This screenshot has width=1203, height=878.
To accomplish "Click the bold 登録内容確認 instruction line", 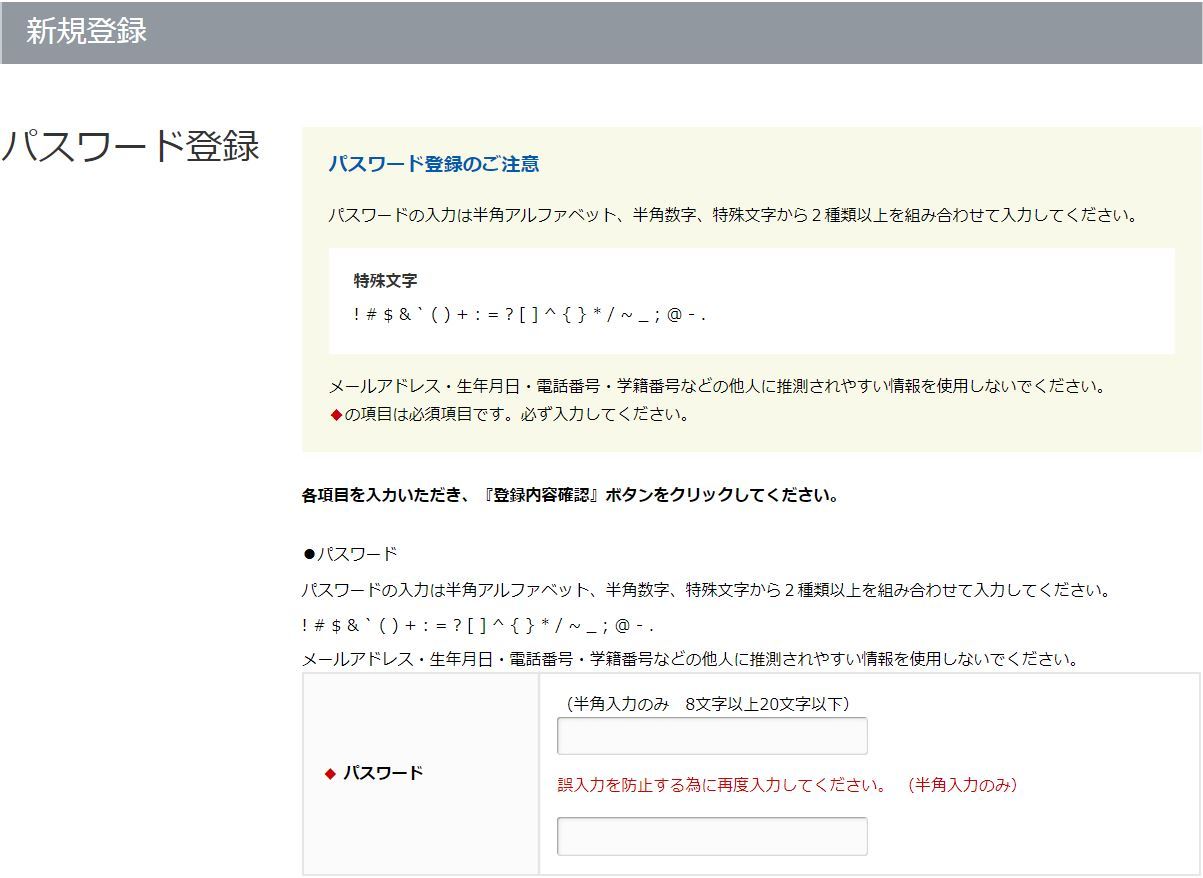I will pyautogui.click(x=569, y=495).
